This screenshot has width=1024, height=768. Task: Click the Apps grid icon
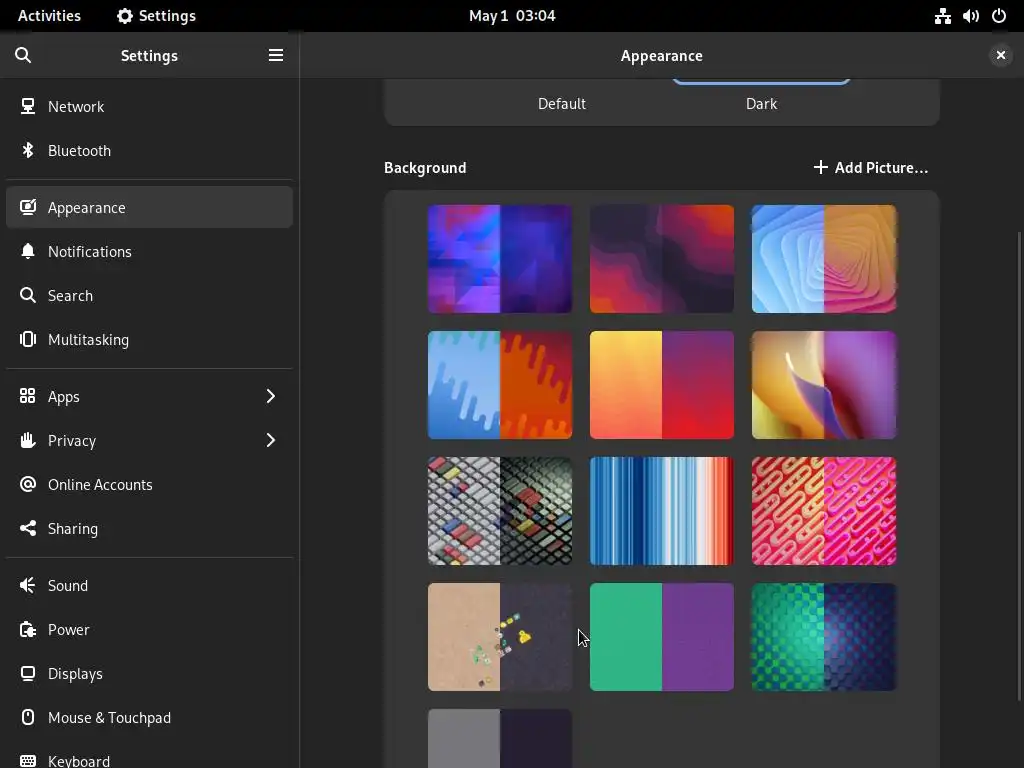tap(27, 396)
